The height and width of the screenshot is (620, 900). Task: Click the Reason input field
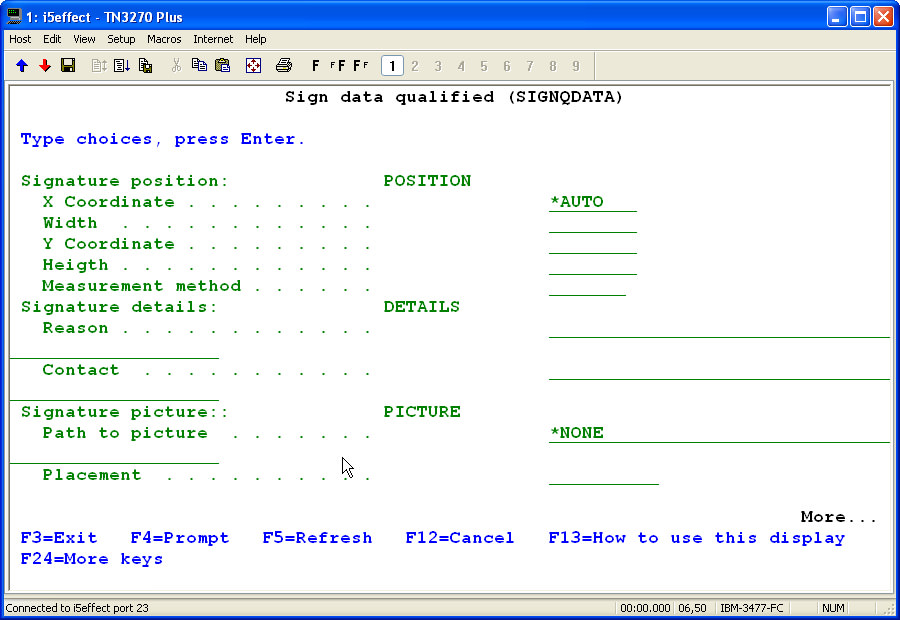tap(718, 329)
